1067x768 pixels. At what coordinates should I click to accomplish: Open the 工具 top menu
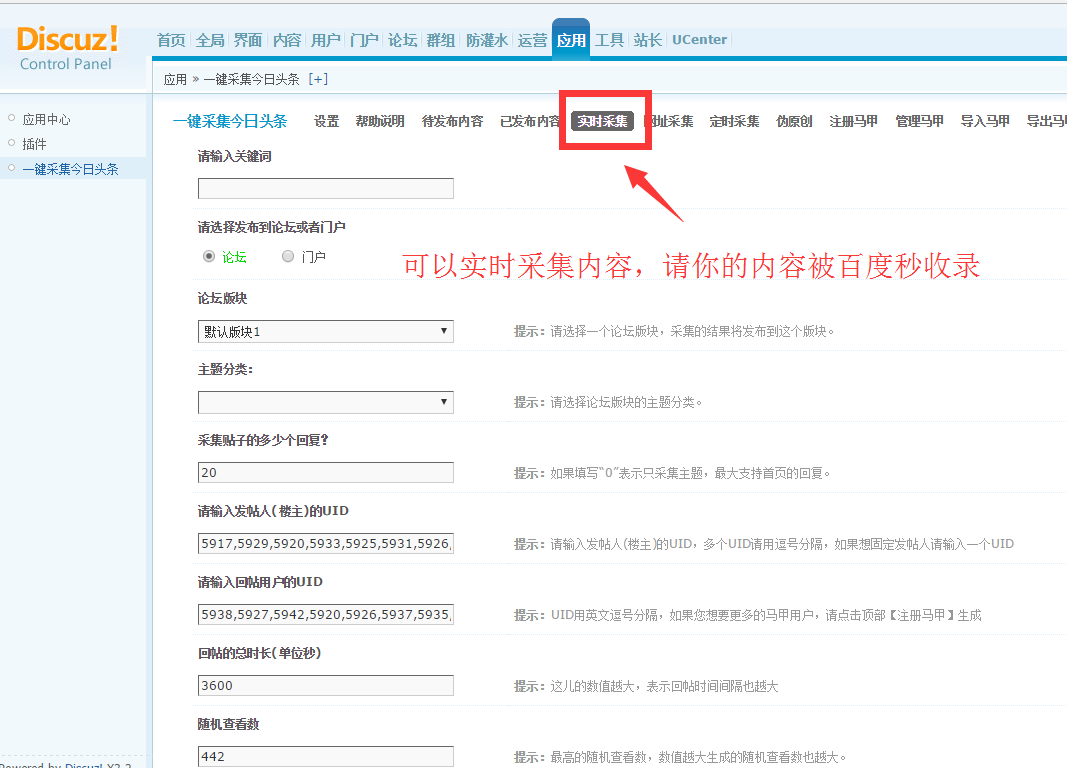pos(609,40)
